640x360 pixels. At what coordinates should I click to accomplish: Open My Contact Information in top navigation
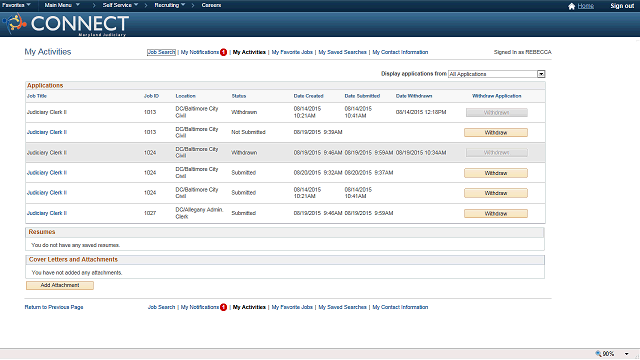point(400,52)
